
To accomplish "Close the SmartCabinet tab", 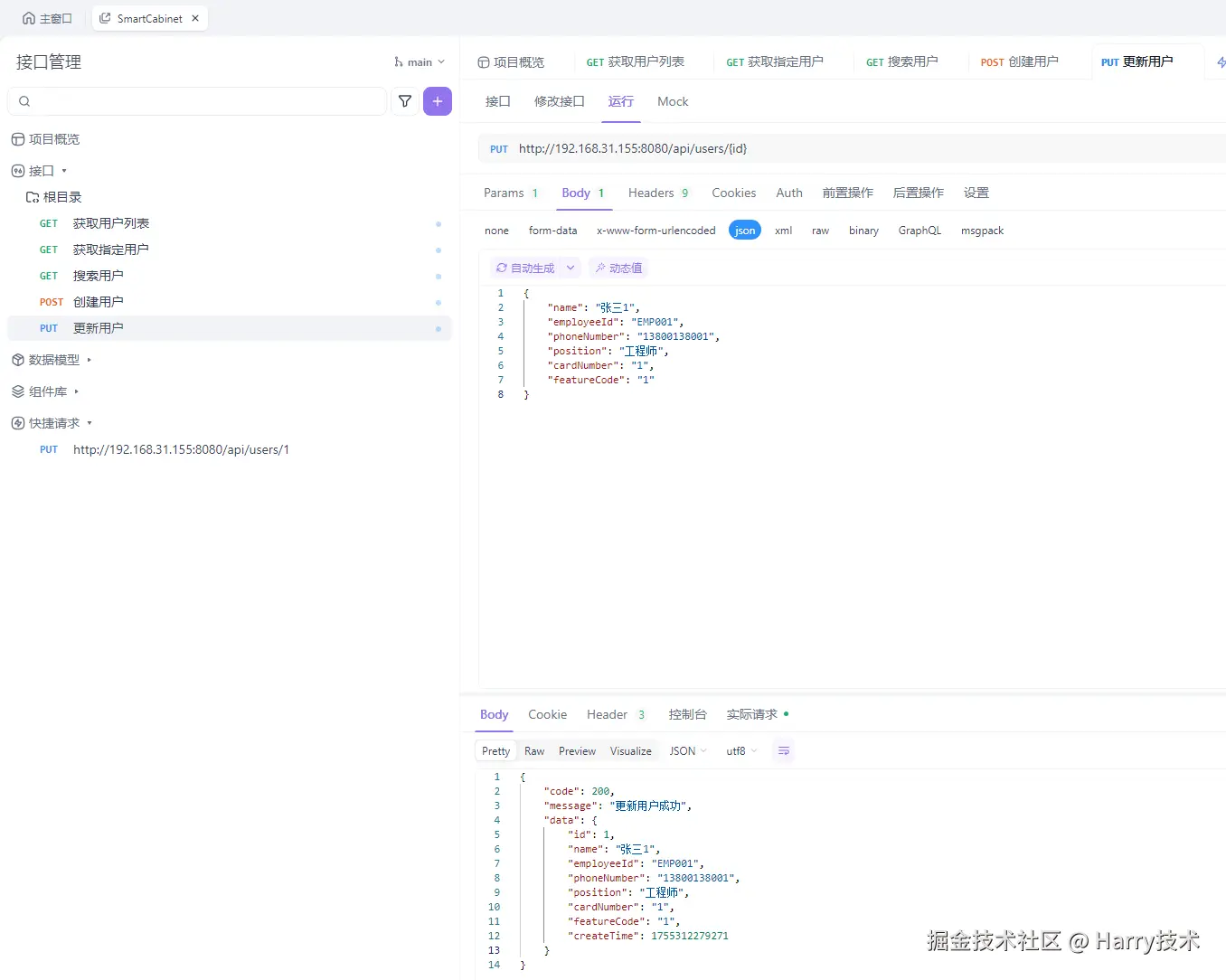I will 195,18.
